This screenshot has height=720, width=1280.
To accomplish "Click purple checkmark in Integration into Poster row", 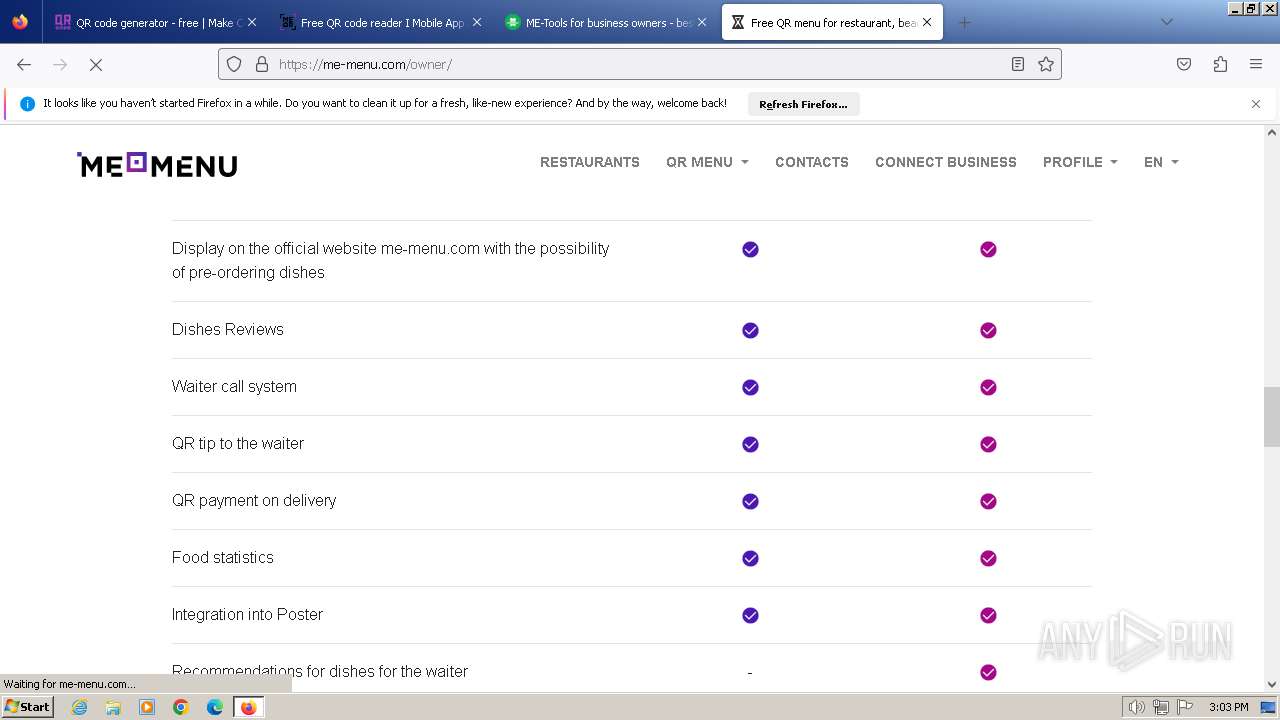I will pyautogui.click(x=750, y=615).
